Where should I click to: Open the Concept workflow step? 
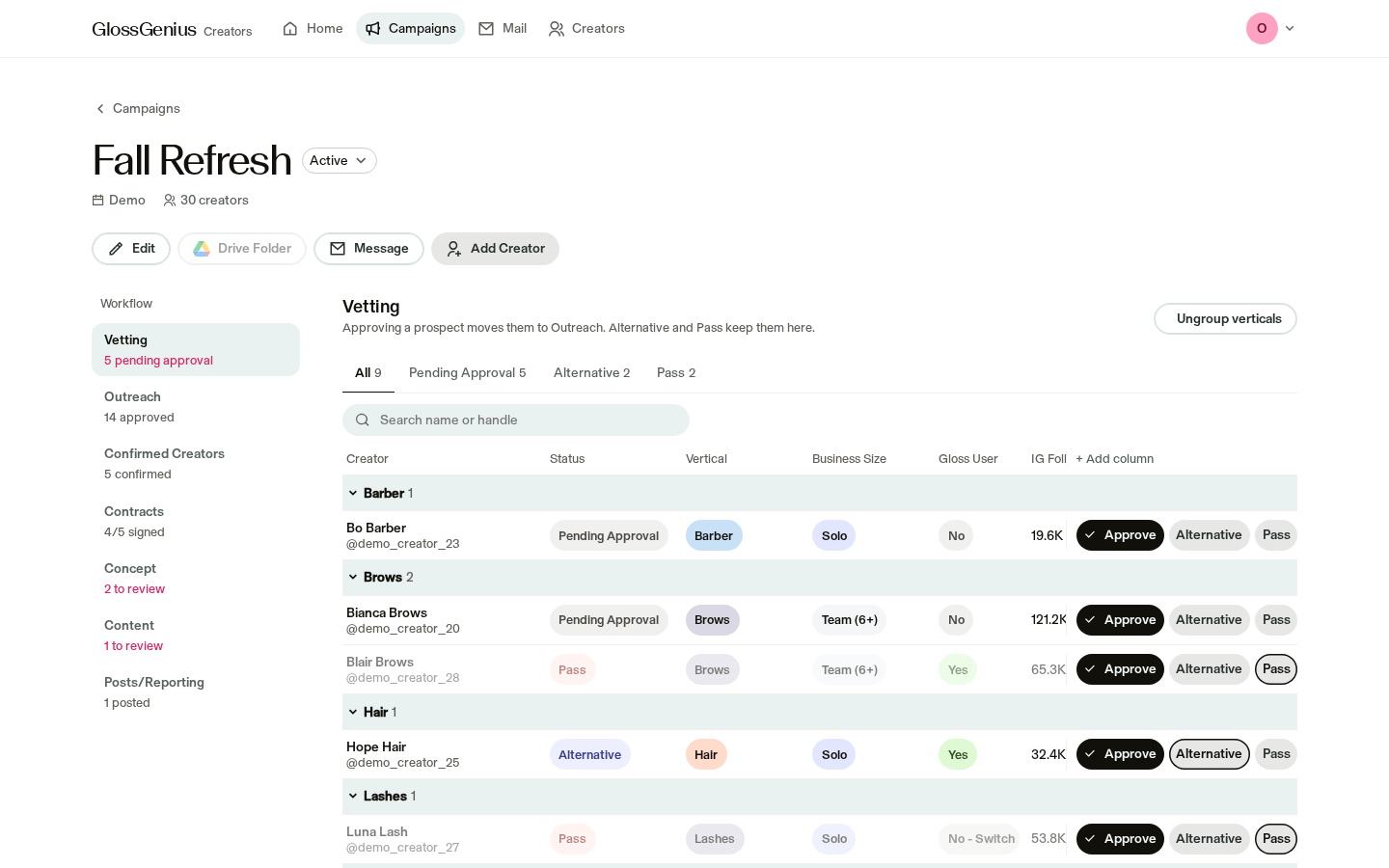(x=196, y=578)
